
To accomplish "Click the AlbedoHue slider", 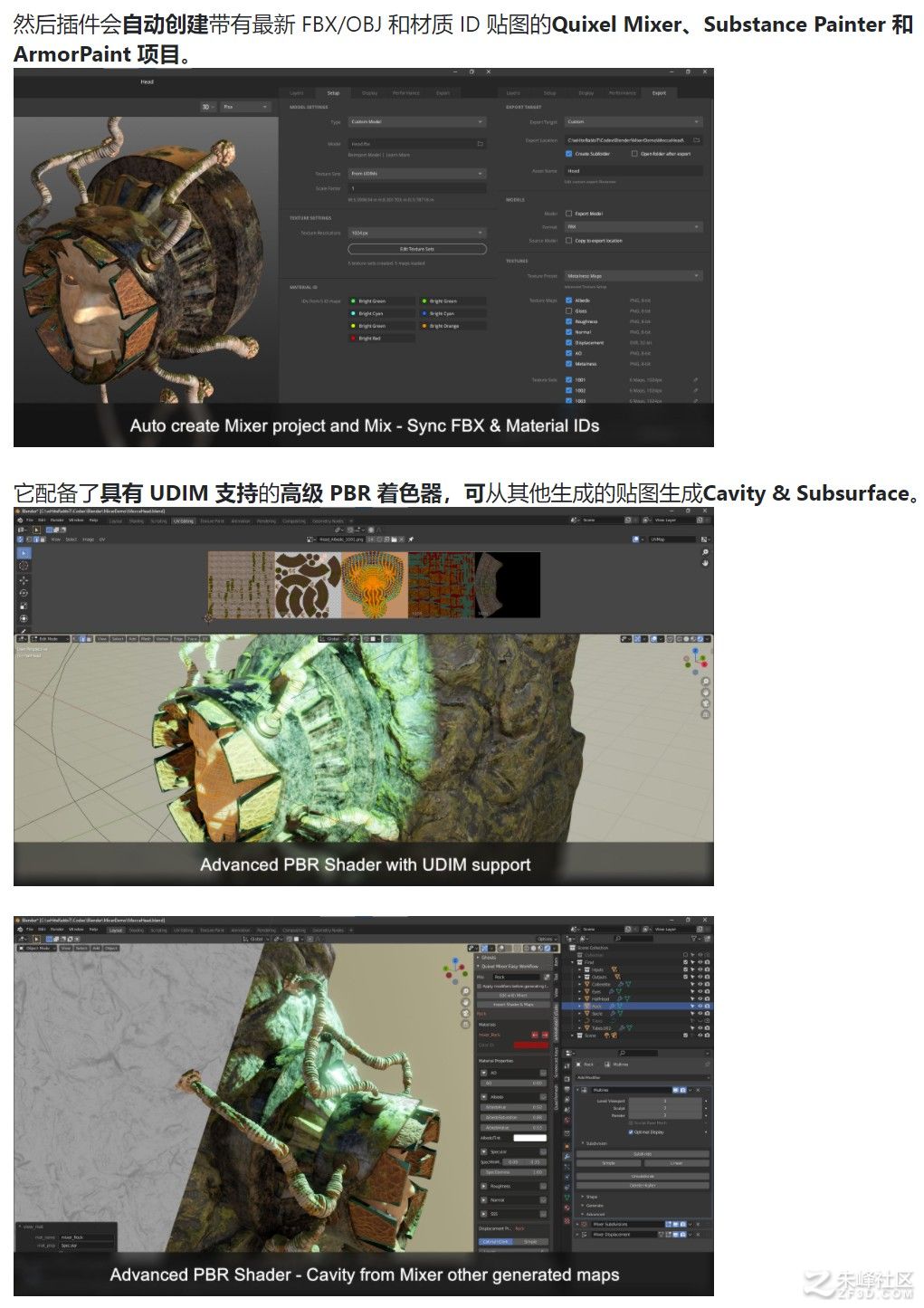I will coord(513,1107).
